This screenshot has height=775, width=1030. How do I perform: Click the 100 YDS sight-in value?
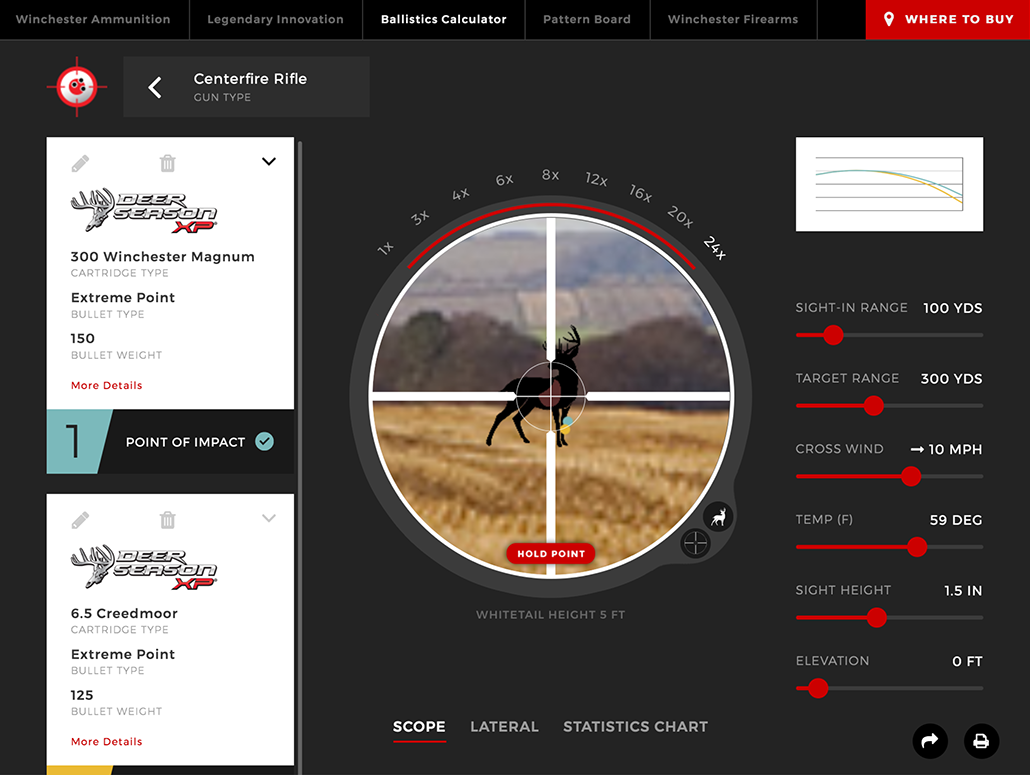[952, 308]
